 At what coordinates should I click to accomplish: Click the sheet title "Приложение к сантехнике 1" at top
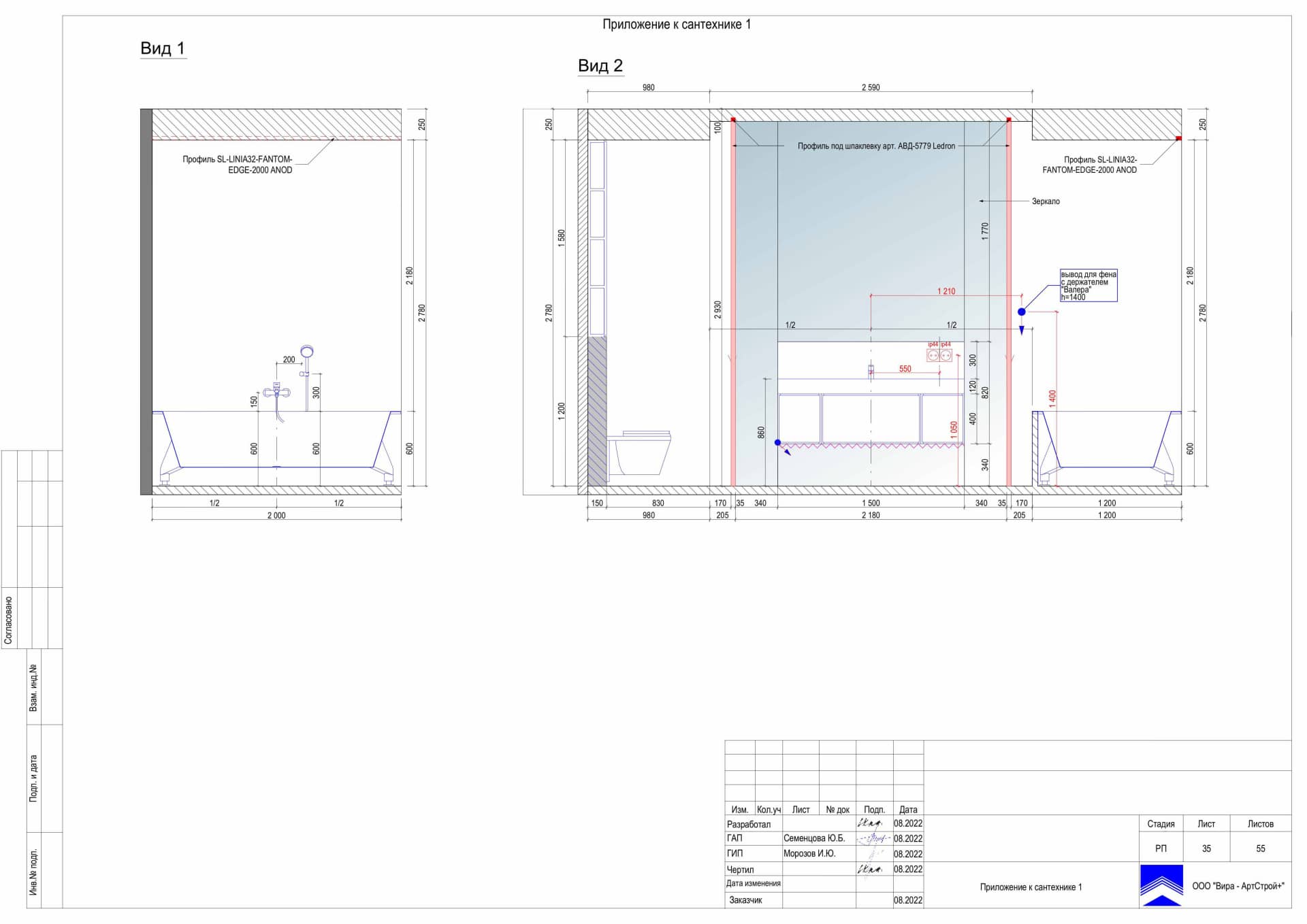676,24
